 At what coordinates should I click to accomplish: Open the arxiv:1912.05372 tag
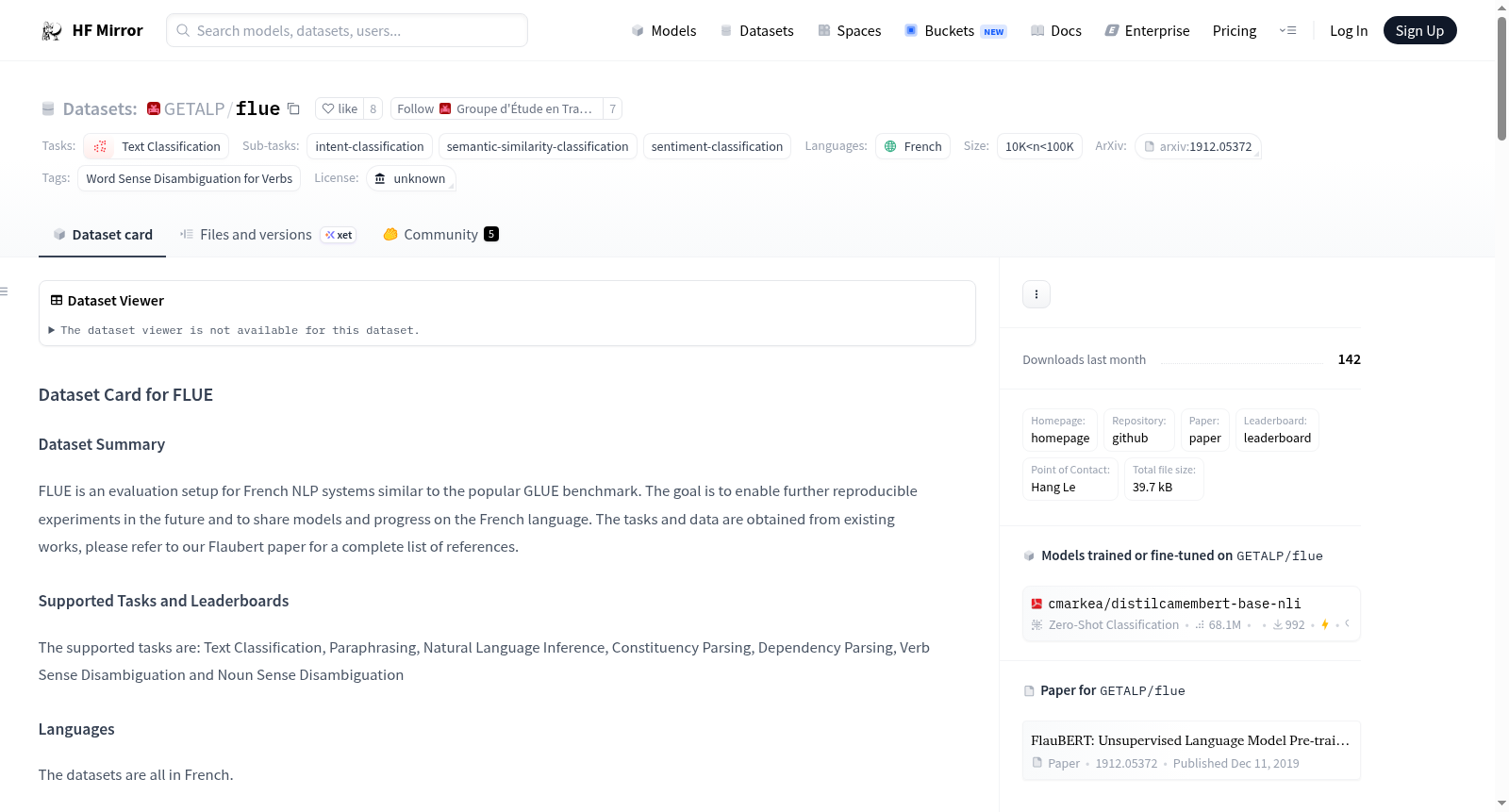[x=1198, y=146]
